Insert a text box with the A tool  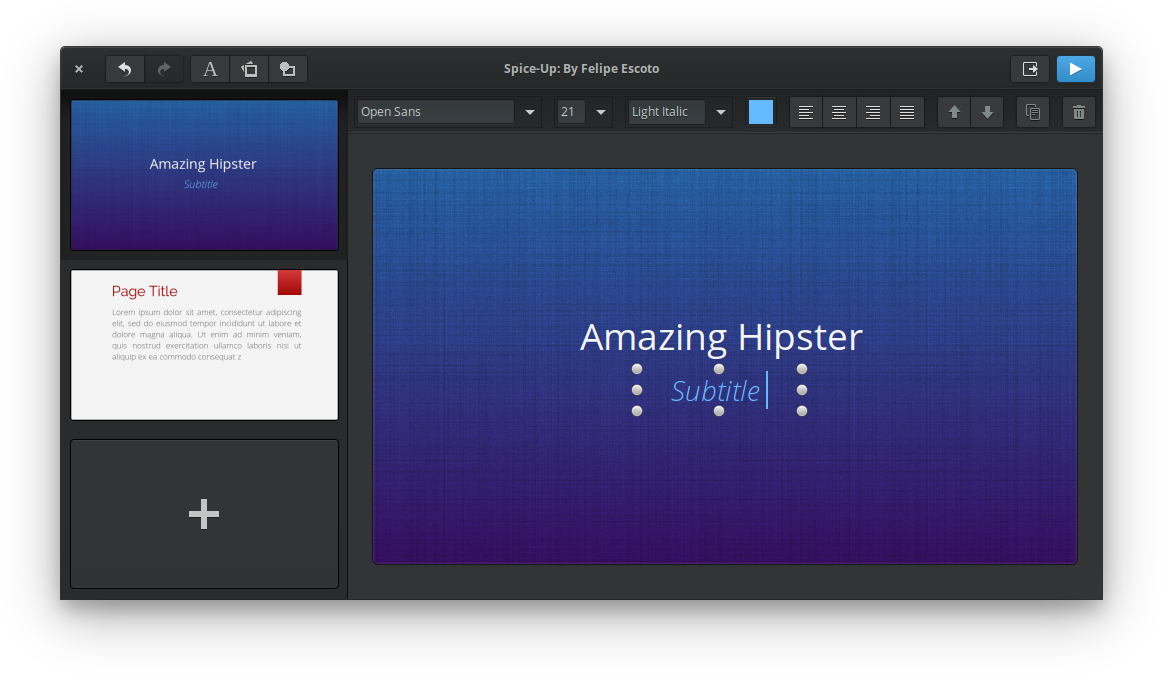[210, 69]
